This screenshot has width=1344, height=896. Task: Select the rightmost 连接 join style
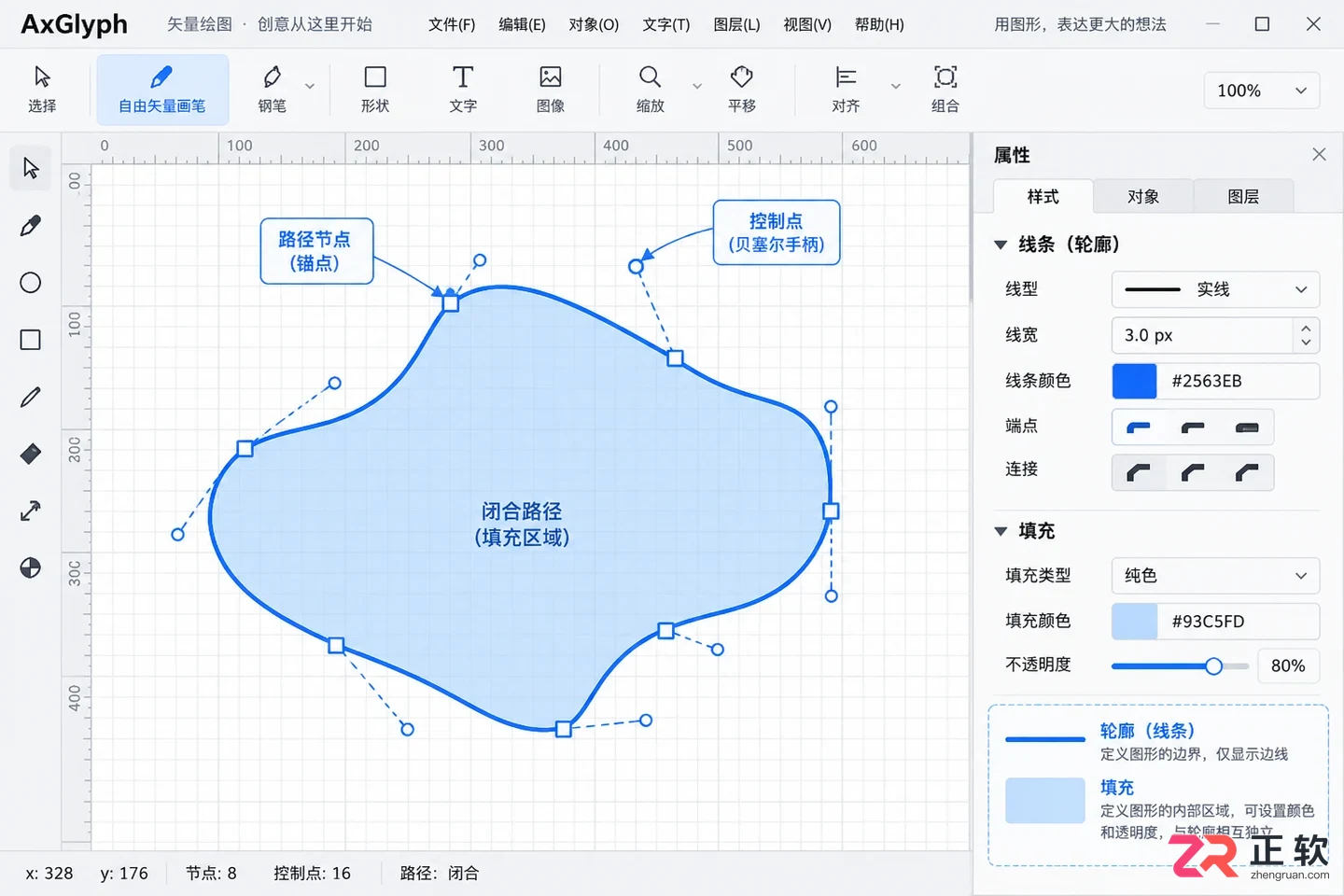click(x=1247, y=472)
